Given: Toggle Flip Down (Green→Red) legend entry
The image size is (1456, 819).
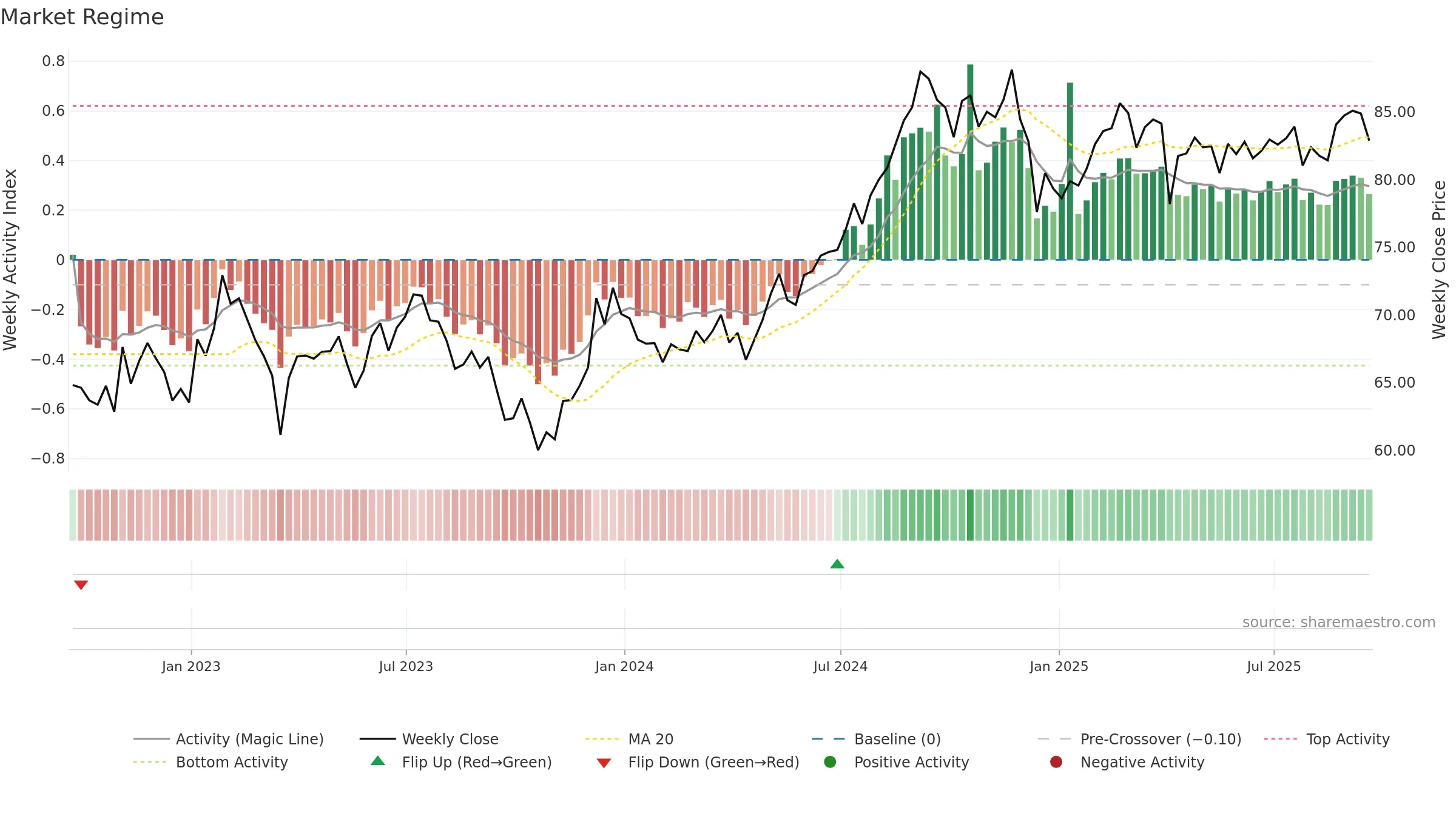Looking at the screenshot, I should (x=698, y=762).
